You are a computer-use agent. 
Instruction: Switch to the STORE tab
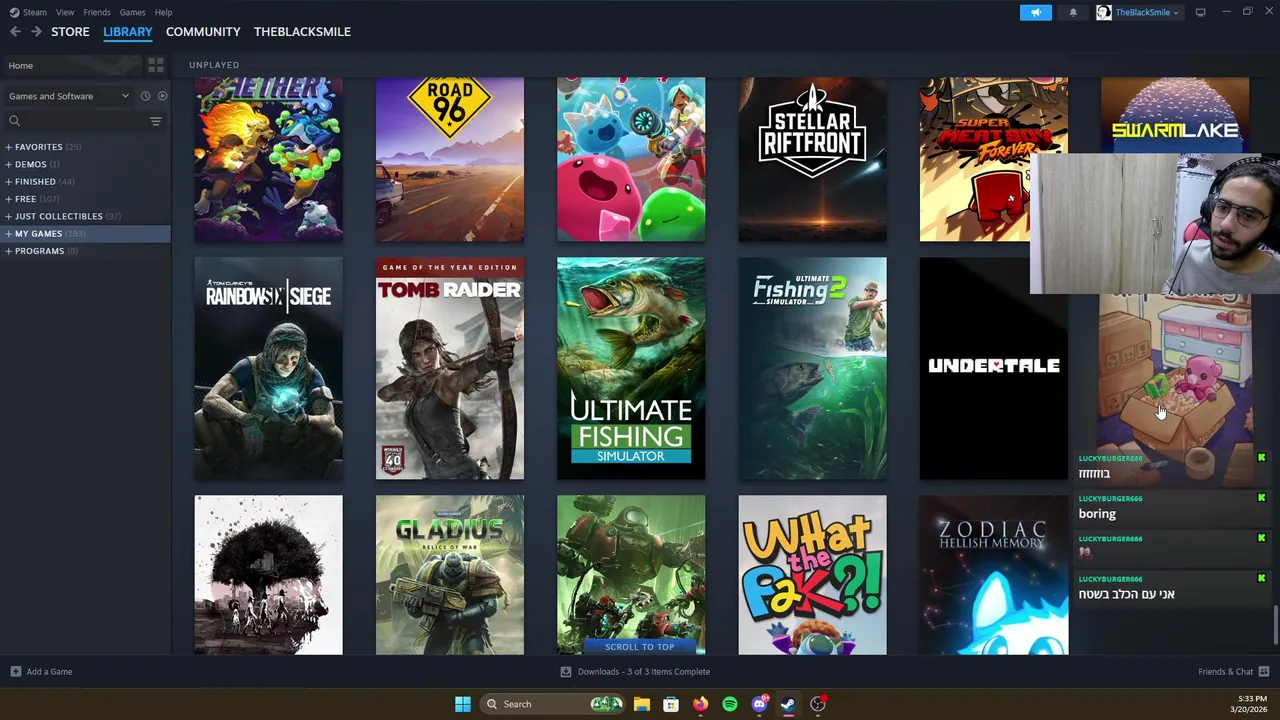[x=70, y=32]
